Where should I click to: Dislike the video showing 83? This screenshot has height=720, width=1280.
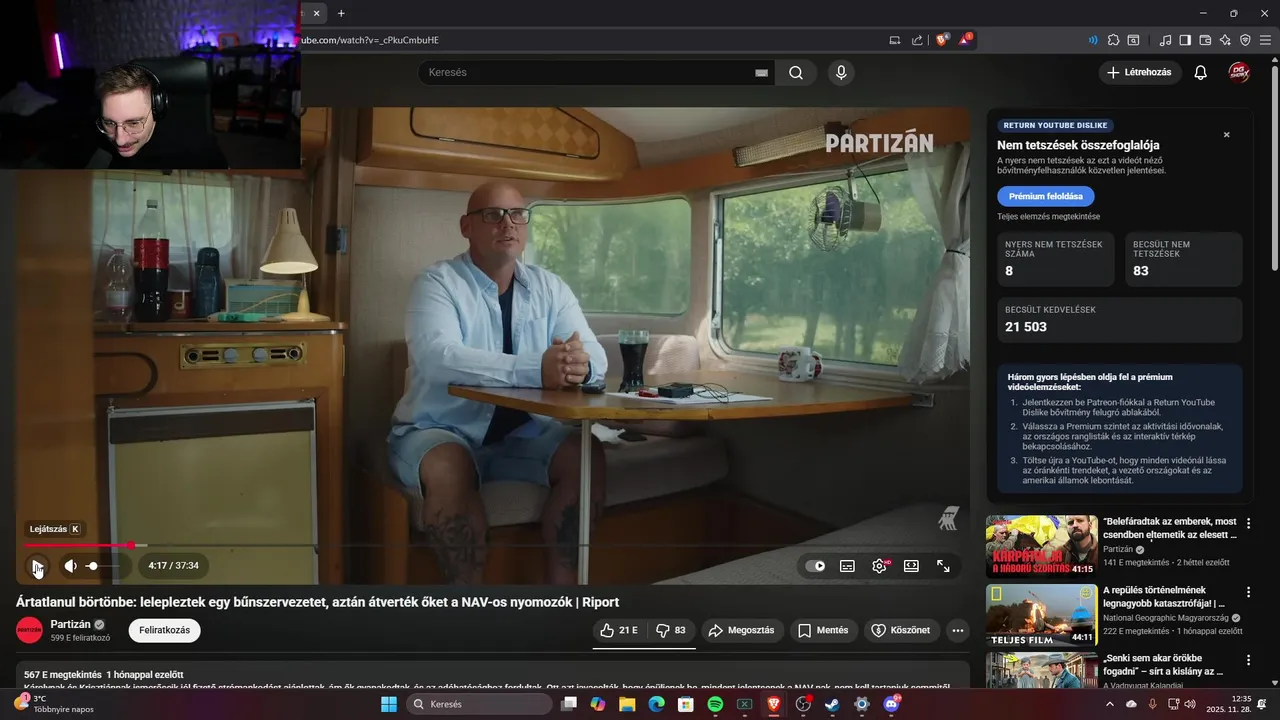pos(671,630)
